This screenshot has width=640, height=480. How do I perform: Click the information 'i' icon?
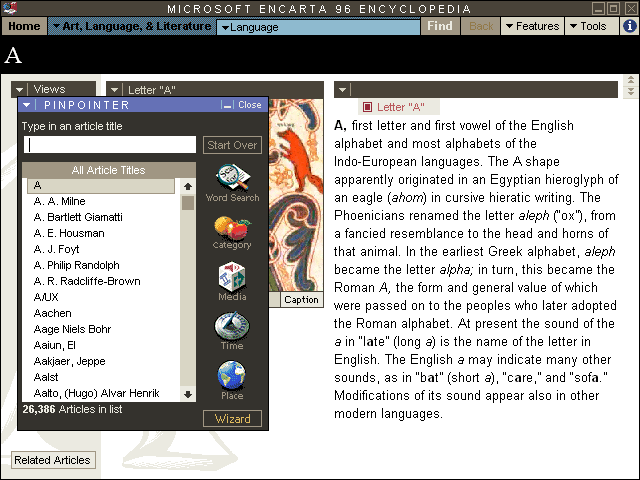(x=630, y=26)
